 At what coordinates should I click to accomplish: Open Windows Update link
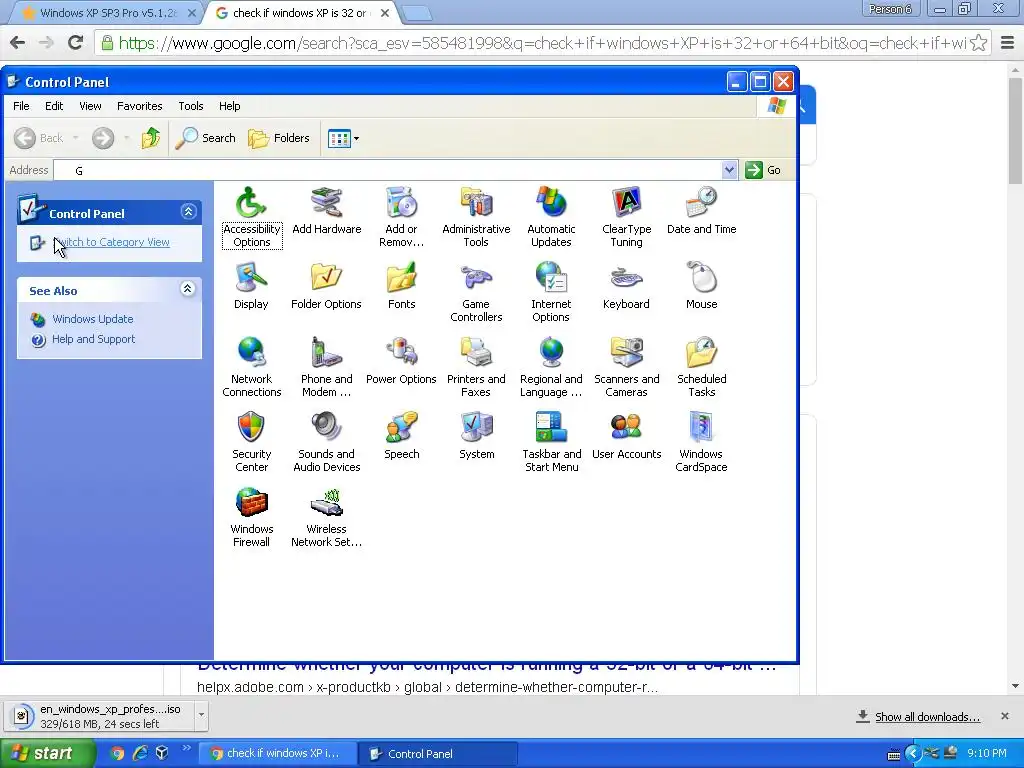point(93,319)
